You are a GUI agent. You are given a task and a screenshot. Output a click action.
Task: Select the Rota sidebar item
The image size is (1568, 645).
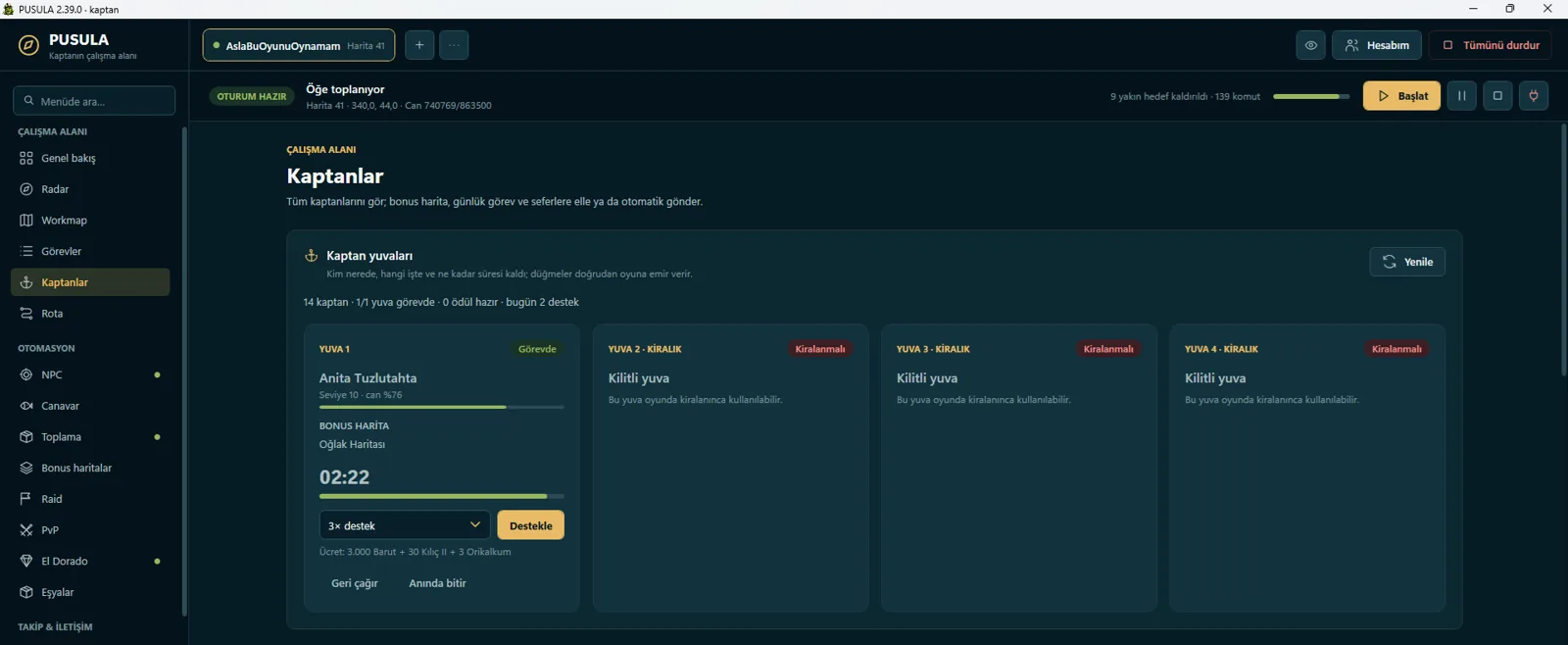pyautogui.click(x=90, y=314)
